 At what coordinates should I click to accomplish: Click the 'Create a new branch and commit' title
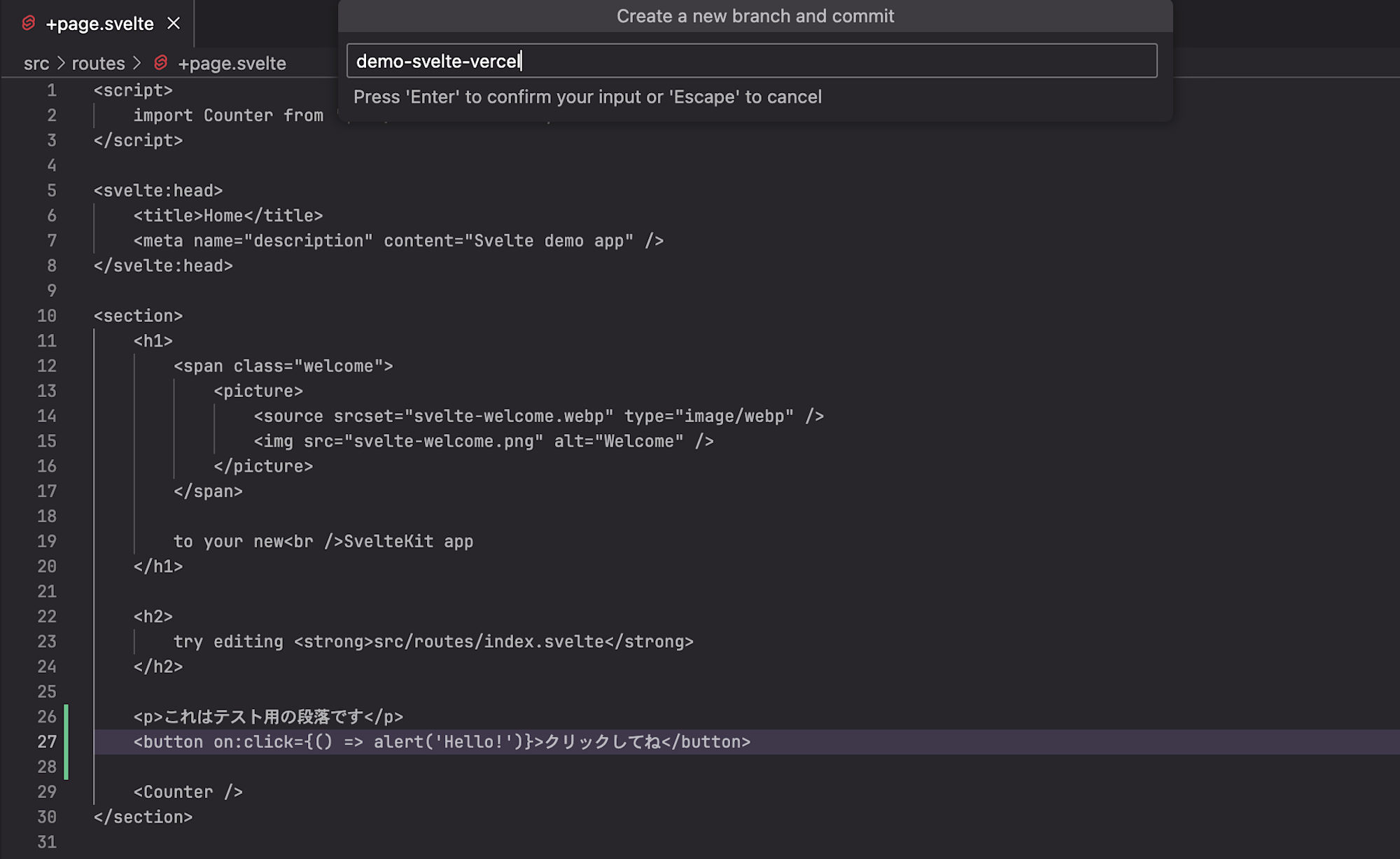point(755,16)
